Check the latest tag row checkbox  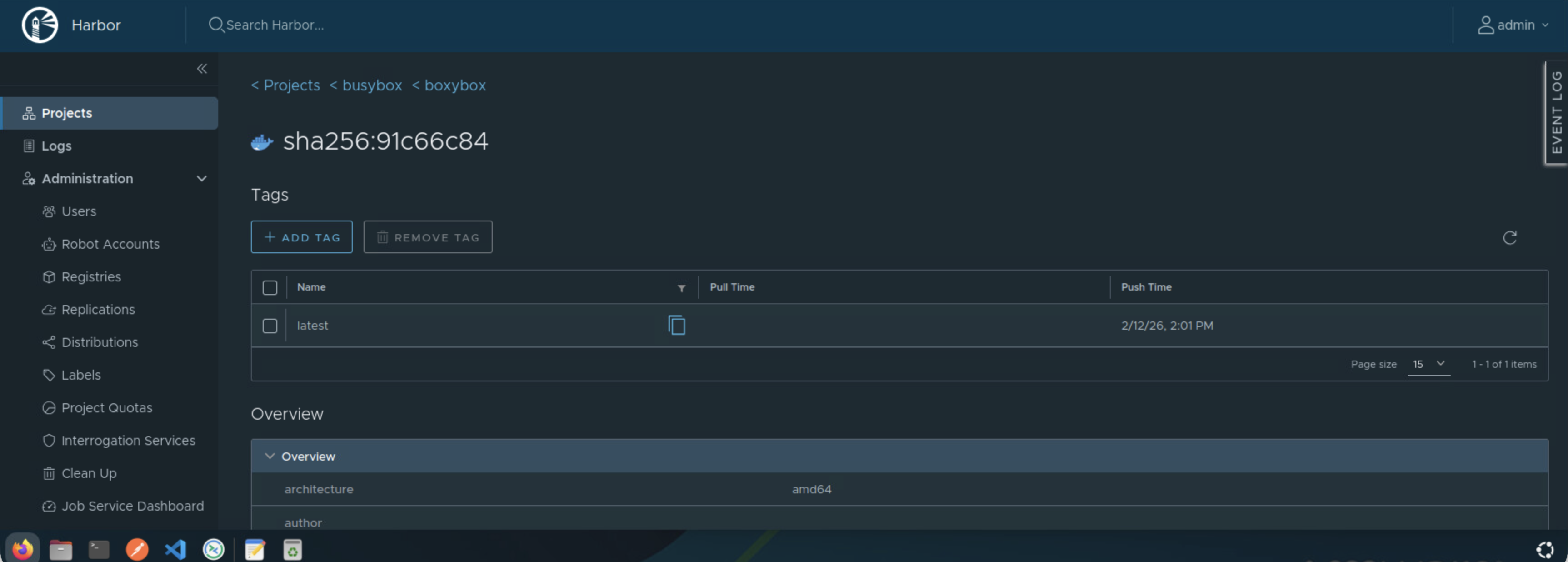[x=270, y=326]
